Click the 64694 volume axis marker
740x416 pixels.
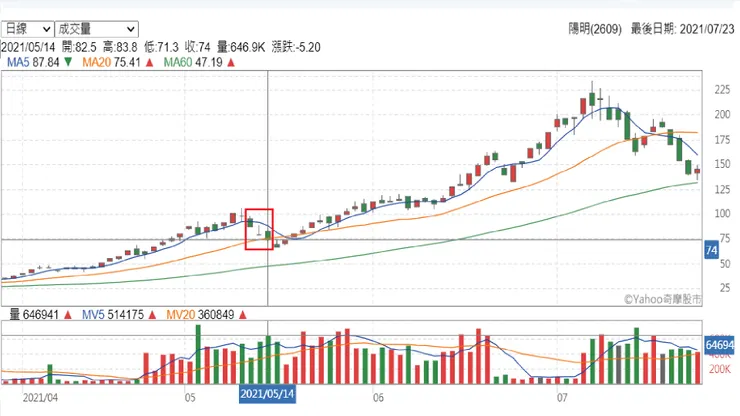click(720, 345)
